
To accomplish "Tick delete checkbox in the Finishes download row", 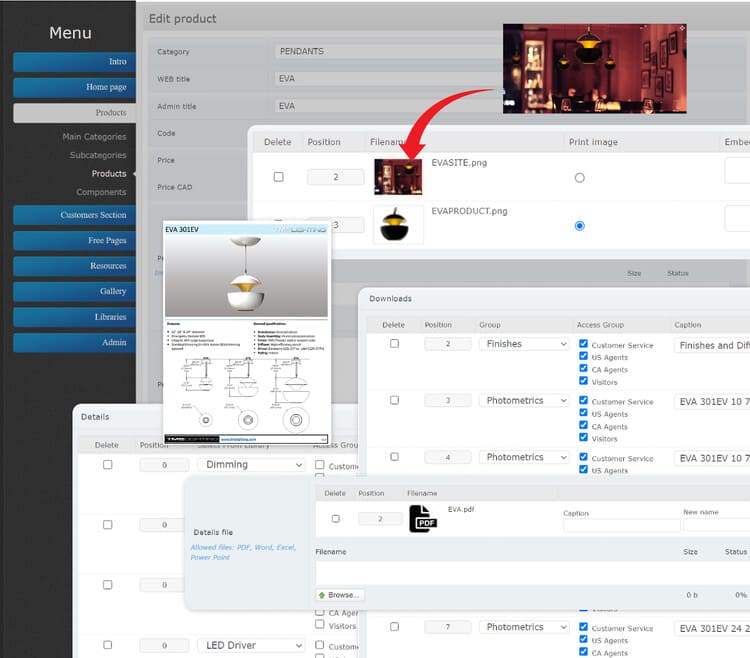I will [x=395, y=343].
